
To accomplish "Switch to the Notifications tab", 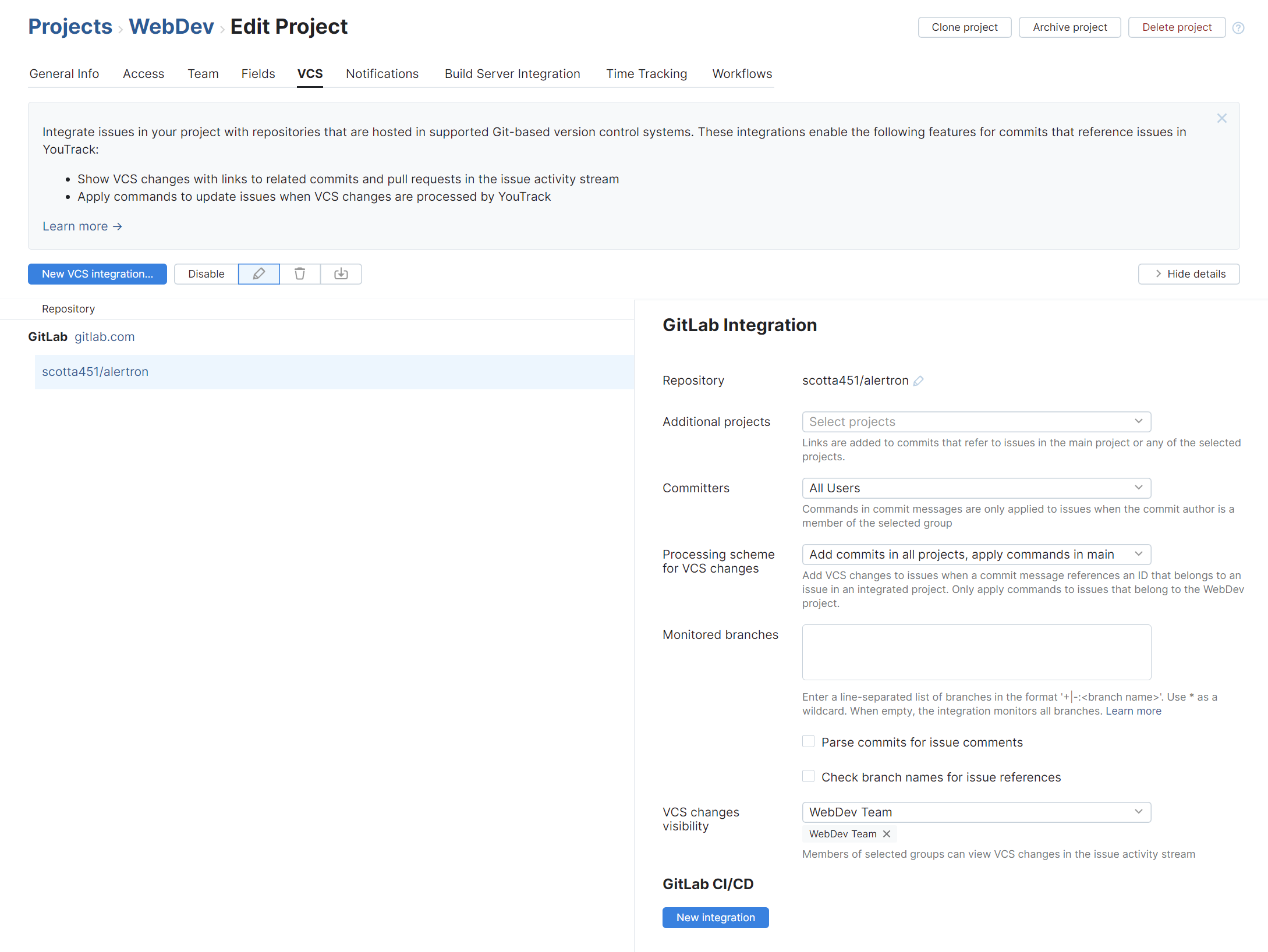I will (x=382, y=73).
